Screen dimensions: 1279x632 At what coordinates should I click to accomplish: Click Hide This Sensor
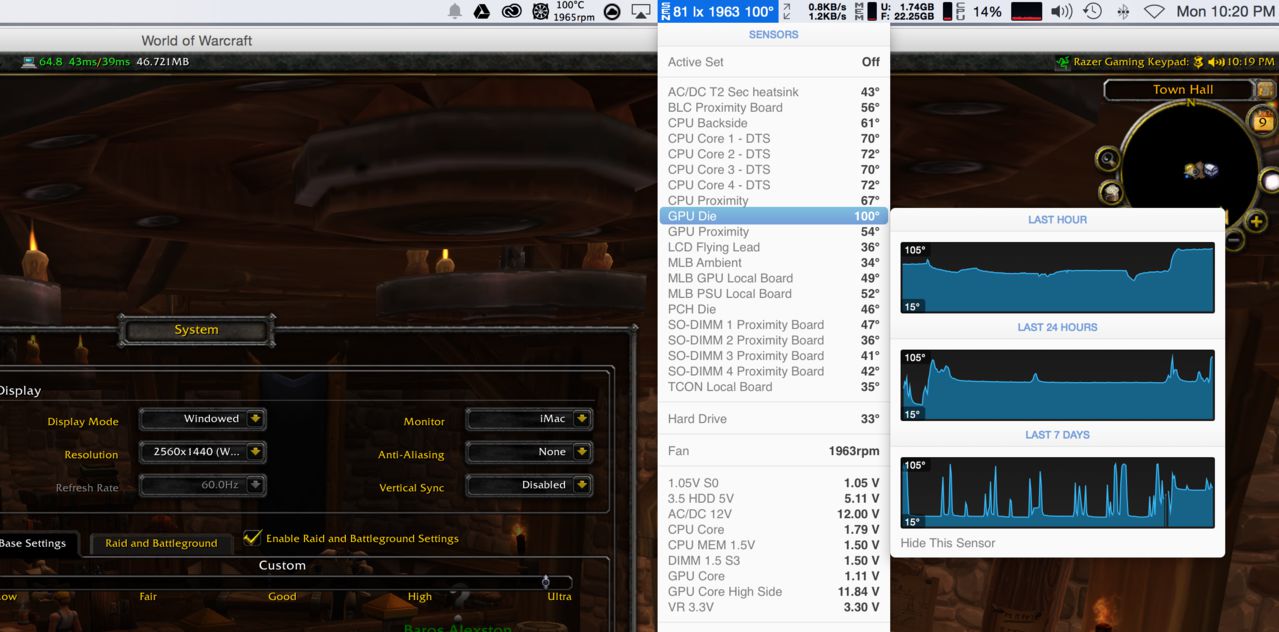(x=948, y=543)
